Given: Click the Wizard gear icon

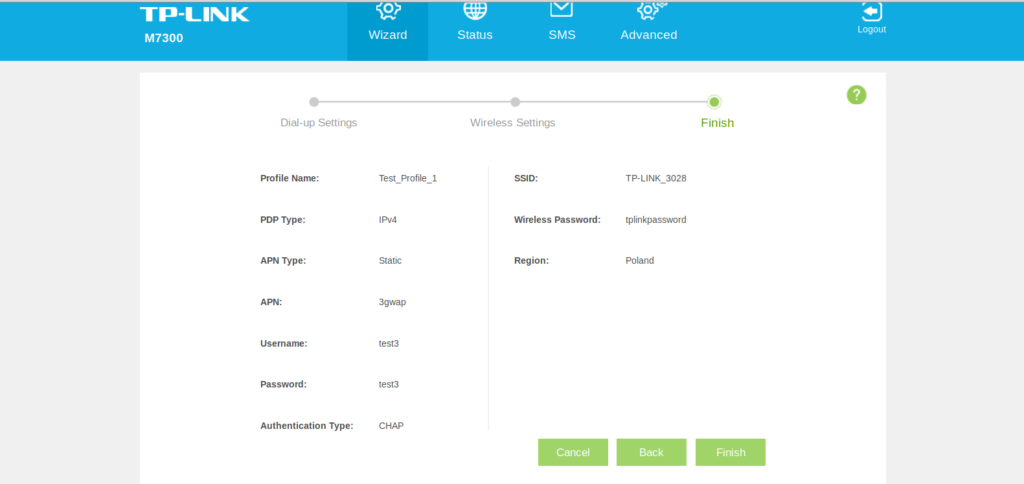Looking at the screenshot, I should (387, 9).
